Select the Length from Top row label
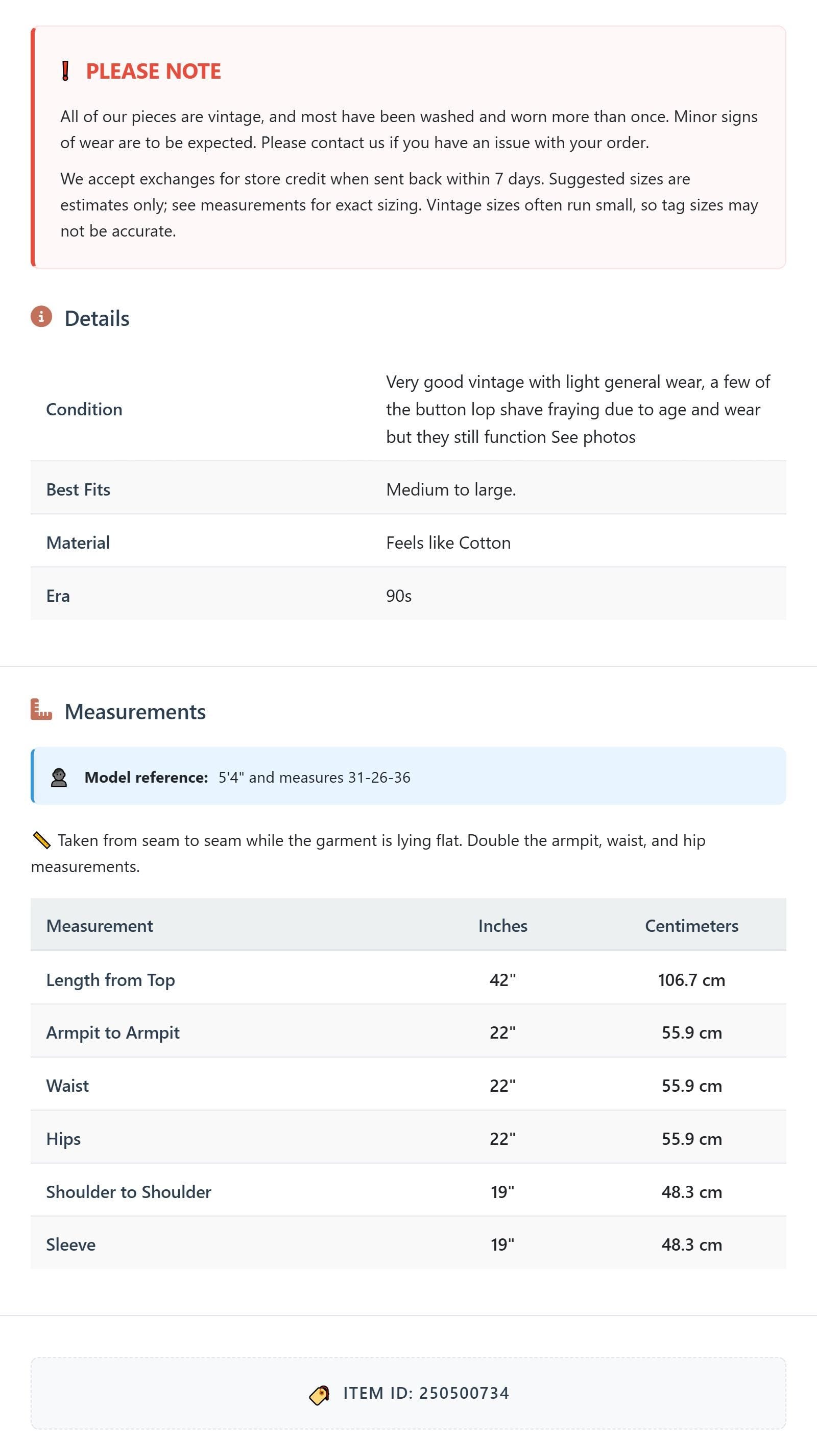817x1456 pixels. pyautogui.click(x=111, y=980)
